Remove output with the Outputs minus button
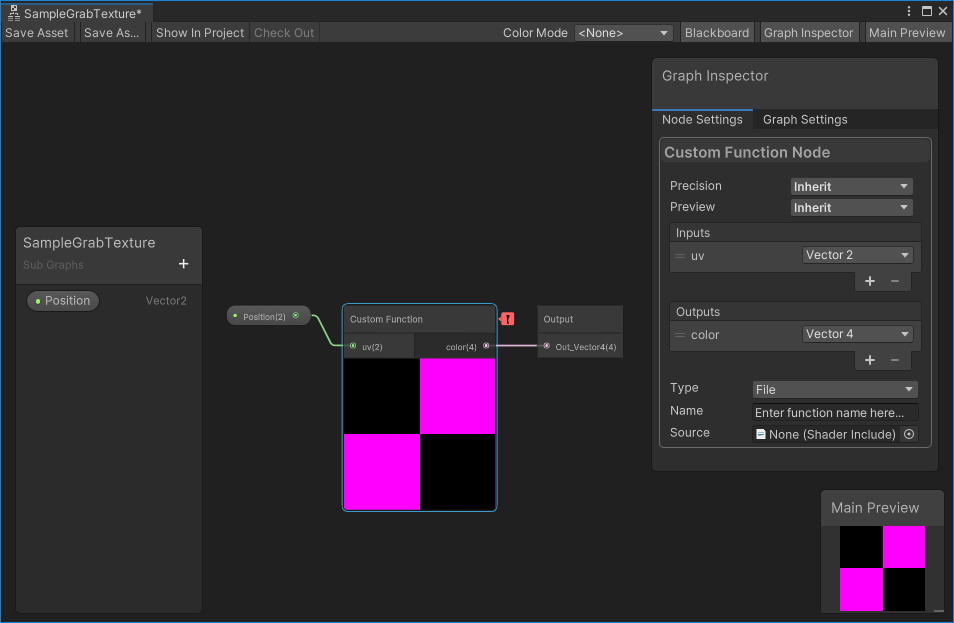954x623 pixels. tap(894, 360)
